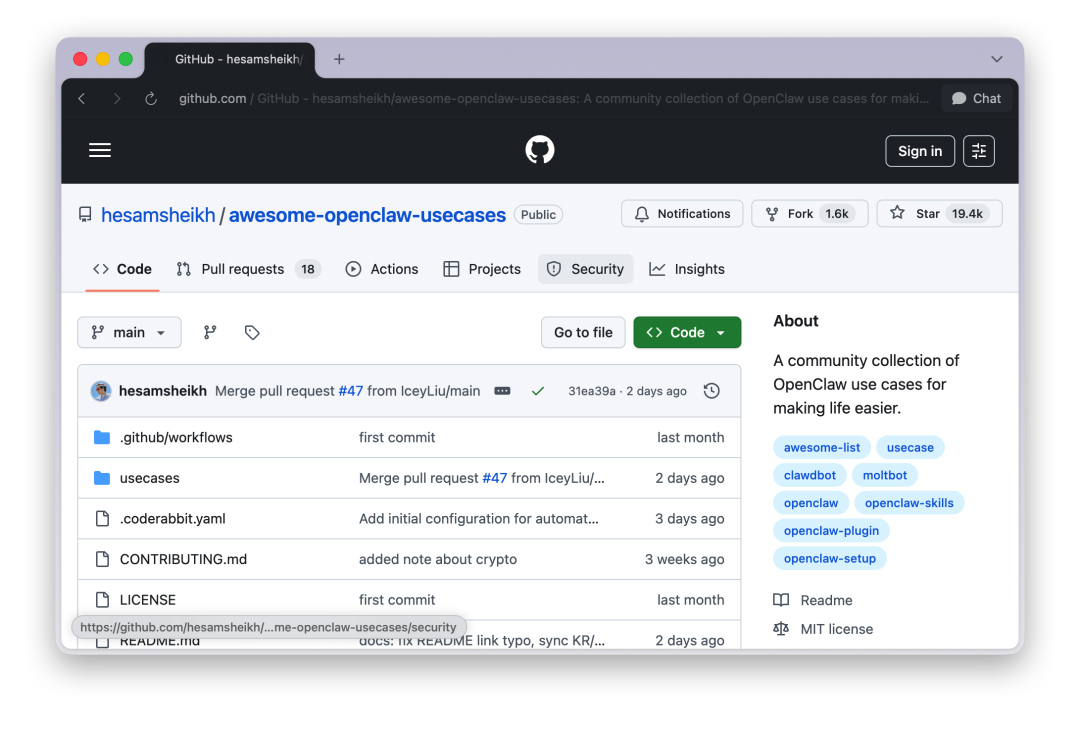Select the openclaw-plugin topic tag
The image size is (1080, 729).
click(831, 531)
